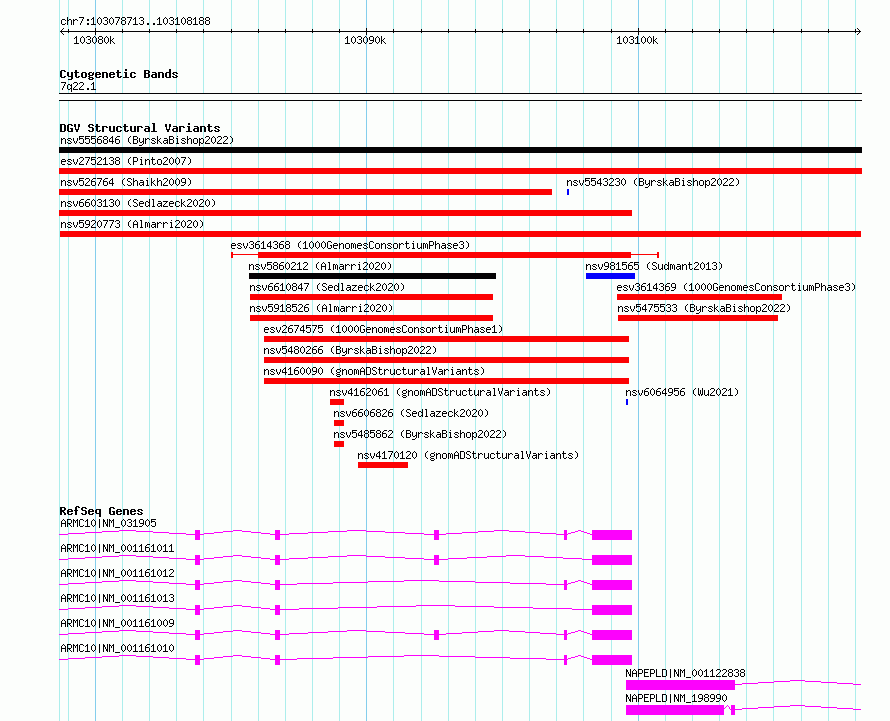Open gene label ARMC10|NM_001161011
The height and width of the screenshot is (721, 890).
(x=117, y=548)
